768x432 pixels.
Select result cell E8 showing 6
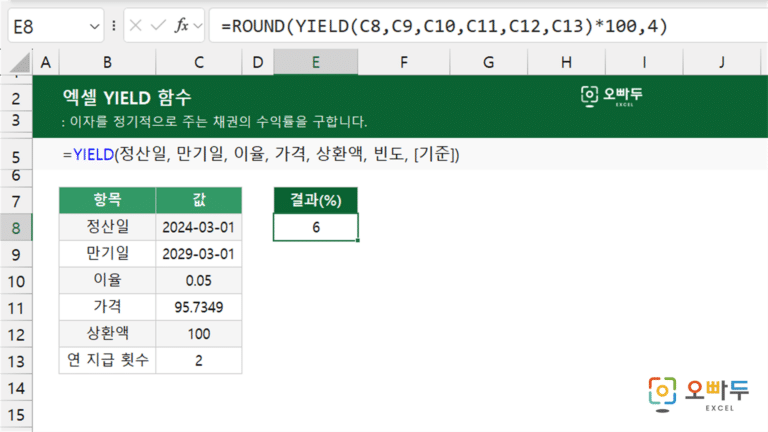(x=315, y=227)
